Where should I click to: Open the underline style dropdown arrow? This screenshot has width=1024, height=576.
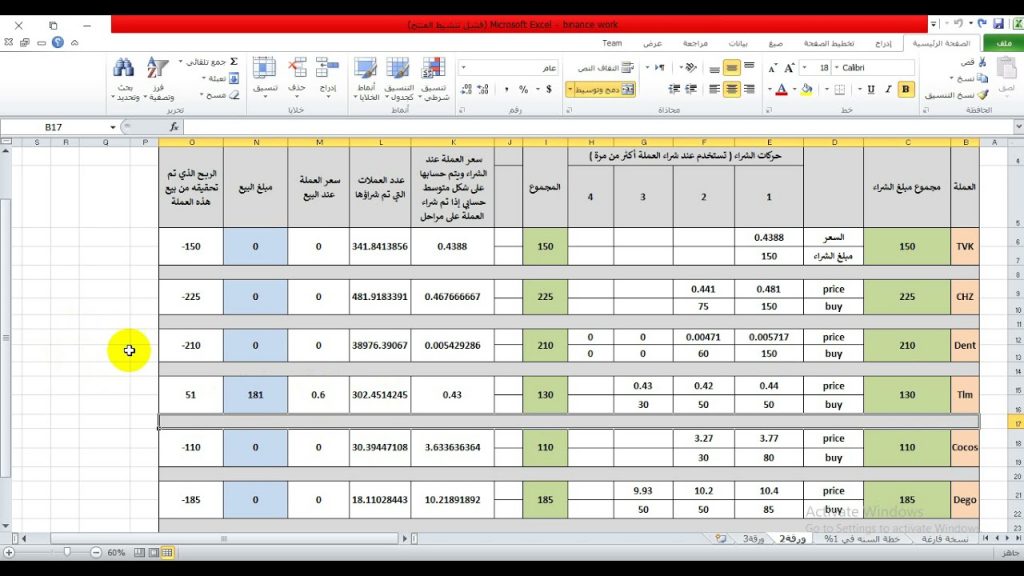859,89
